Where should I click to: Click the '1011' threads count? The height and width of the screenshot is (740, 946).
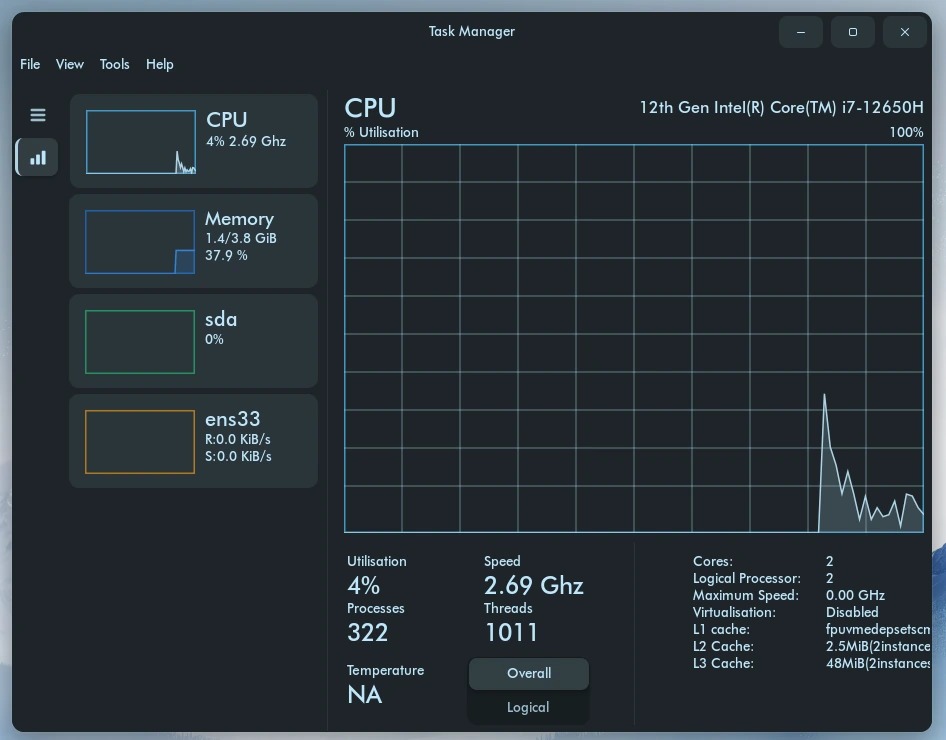coord(511,633)
